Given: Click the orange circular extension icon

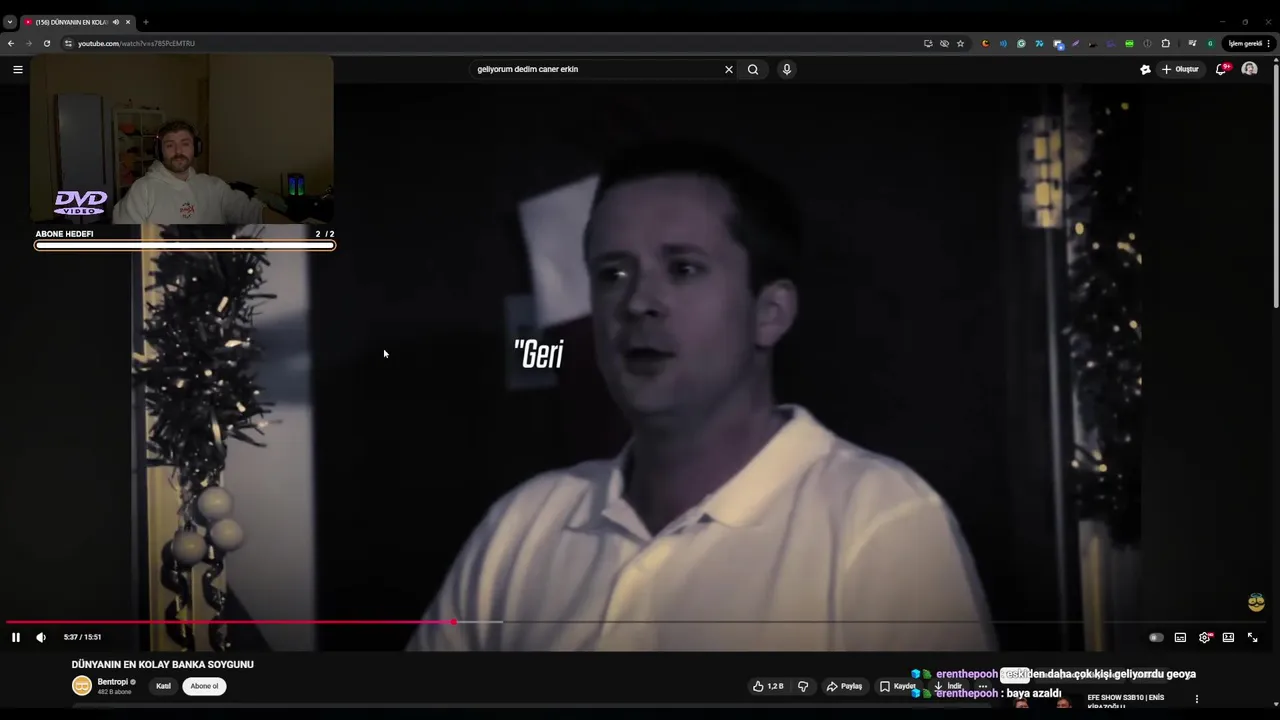Looking at the screenshot, I should (x=985, y=43).
